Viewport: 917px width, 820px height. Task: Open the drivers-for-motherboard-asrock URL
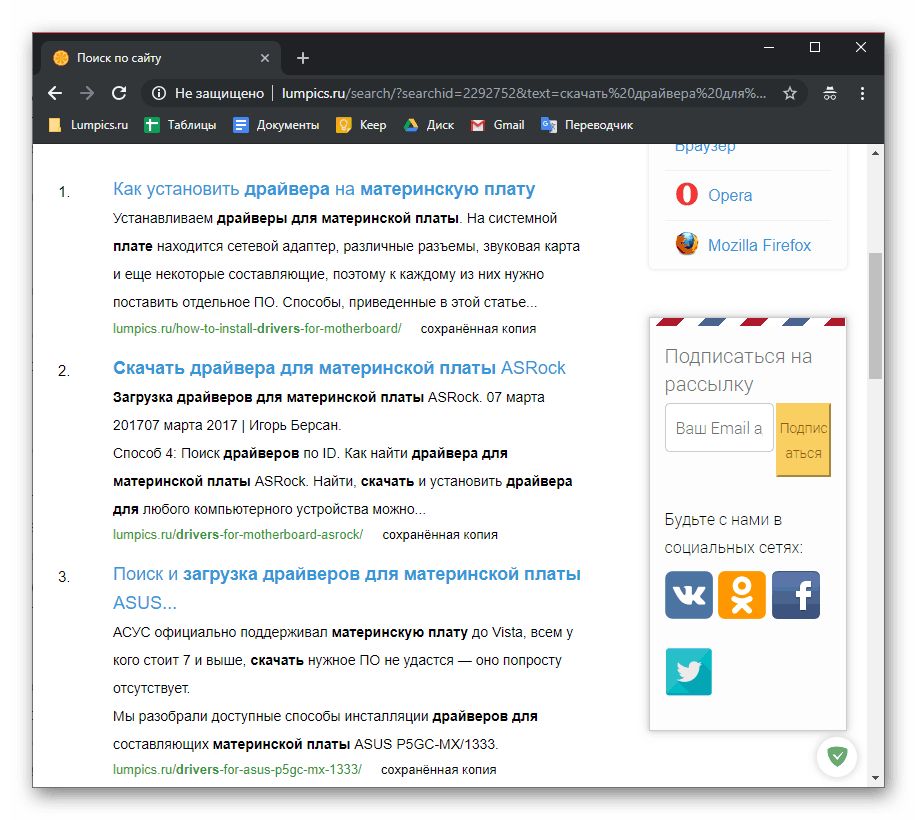click(238, 535)
